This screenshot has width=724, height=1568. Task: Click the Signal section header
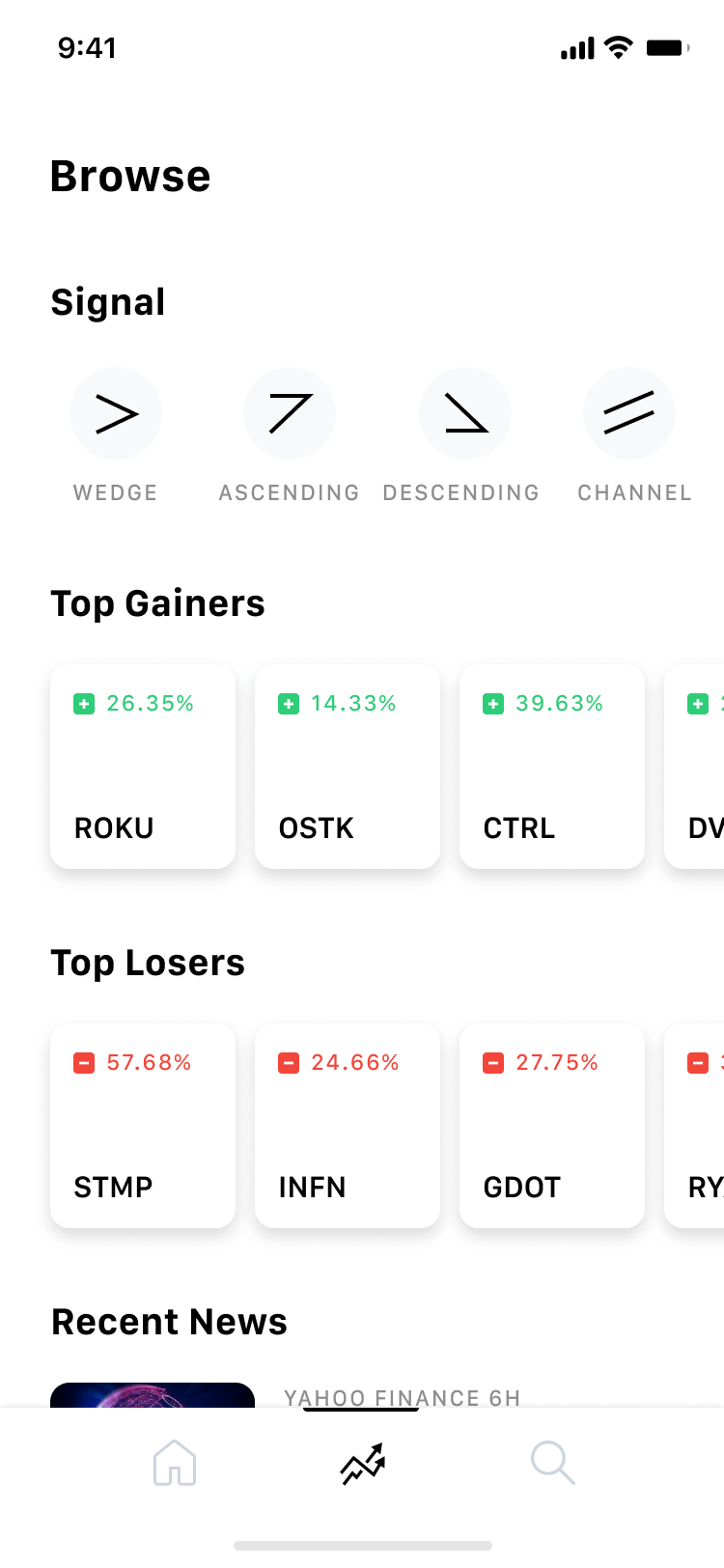pyautogui.click(x=108, y=302)
